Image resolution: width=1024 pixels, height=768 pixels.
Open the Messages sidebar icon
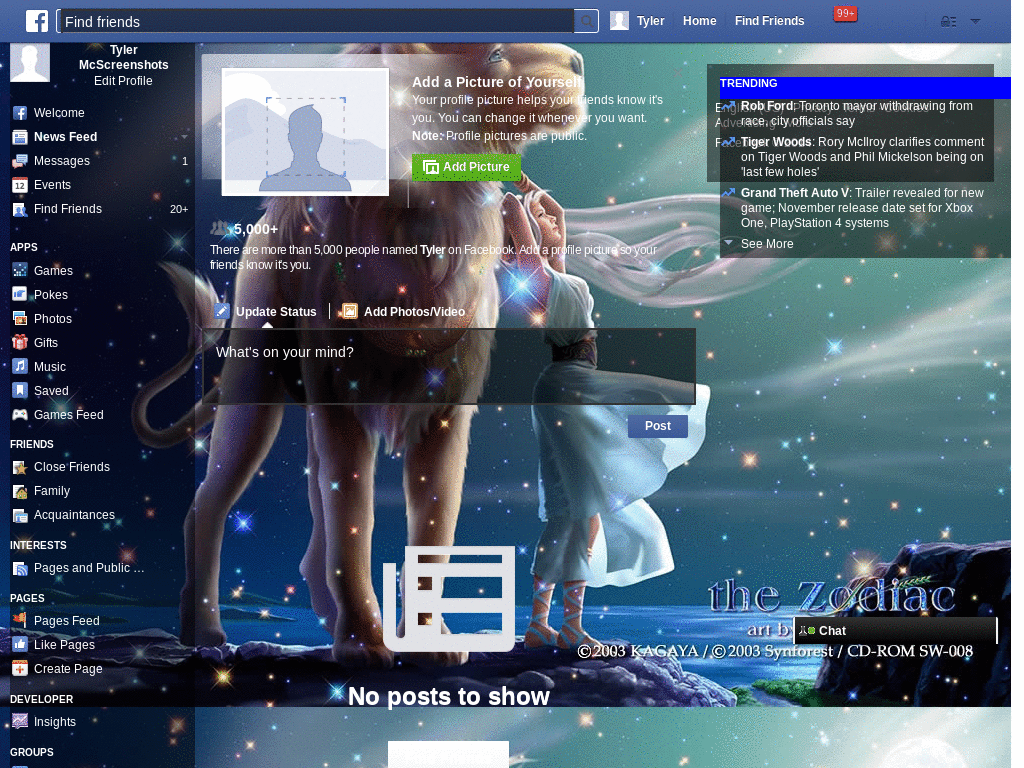coord(20,161)
